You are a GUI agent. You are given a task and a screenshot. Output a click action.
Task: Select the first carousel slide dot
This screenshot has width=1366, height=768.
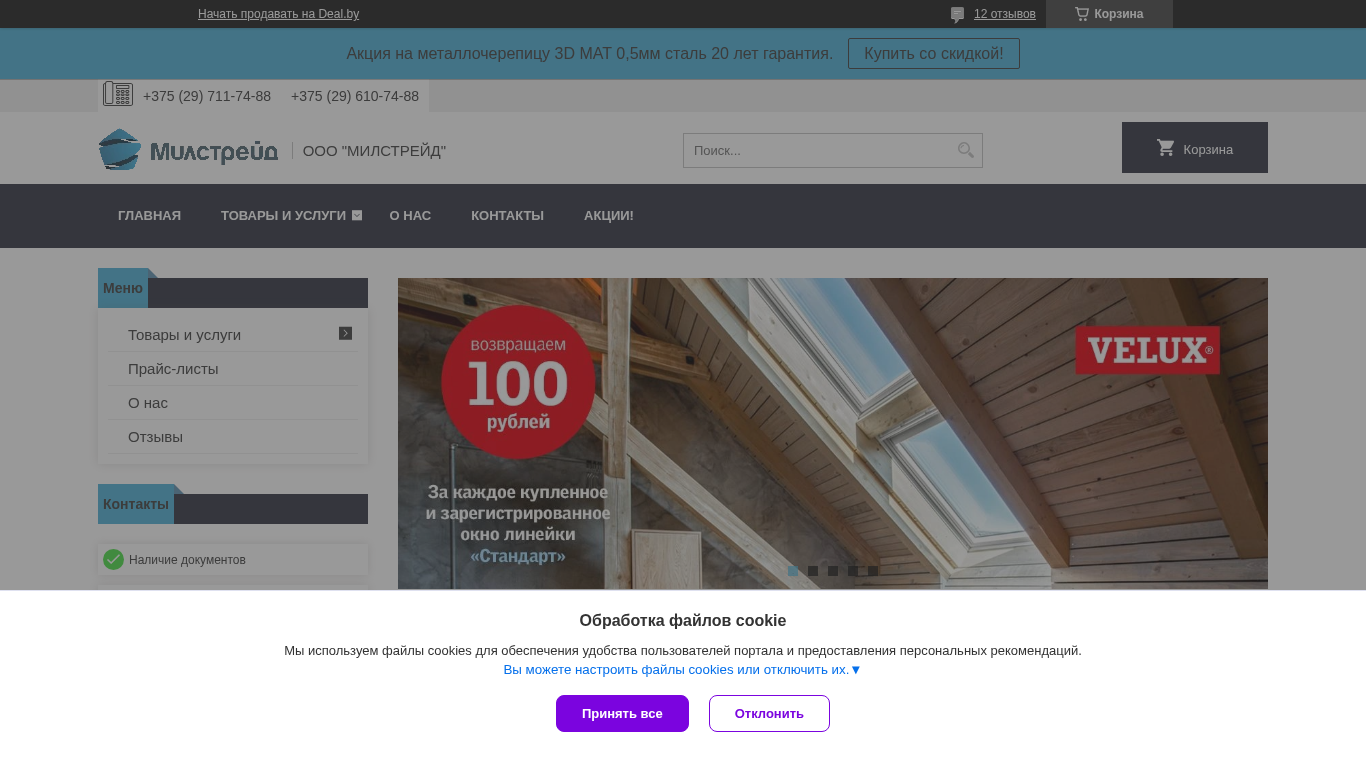click(x=793, y=571)
